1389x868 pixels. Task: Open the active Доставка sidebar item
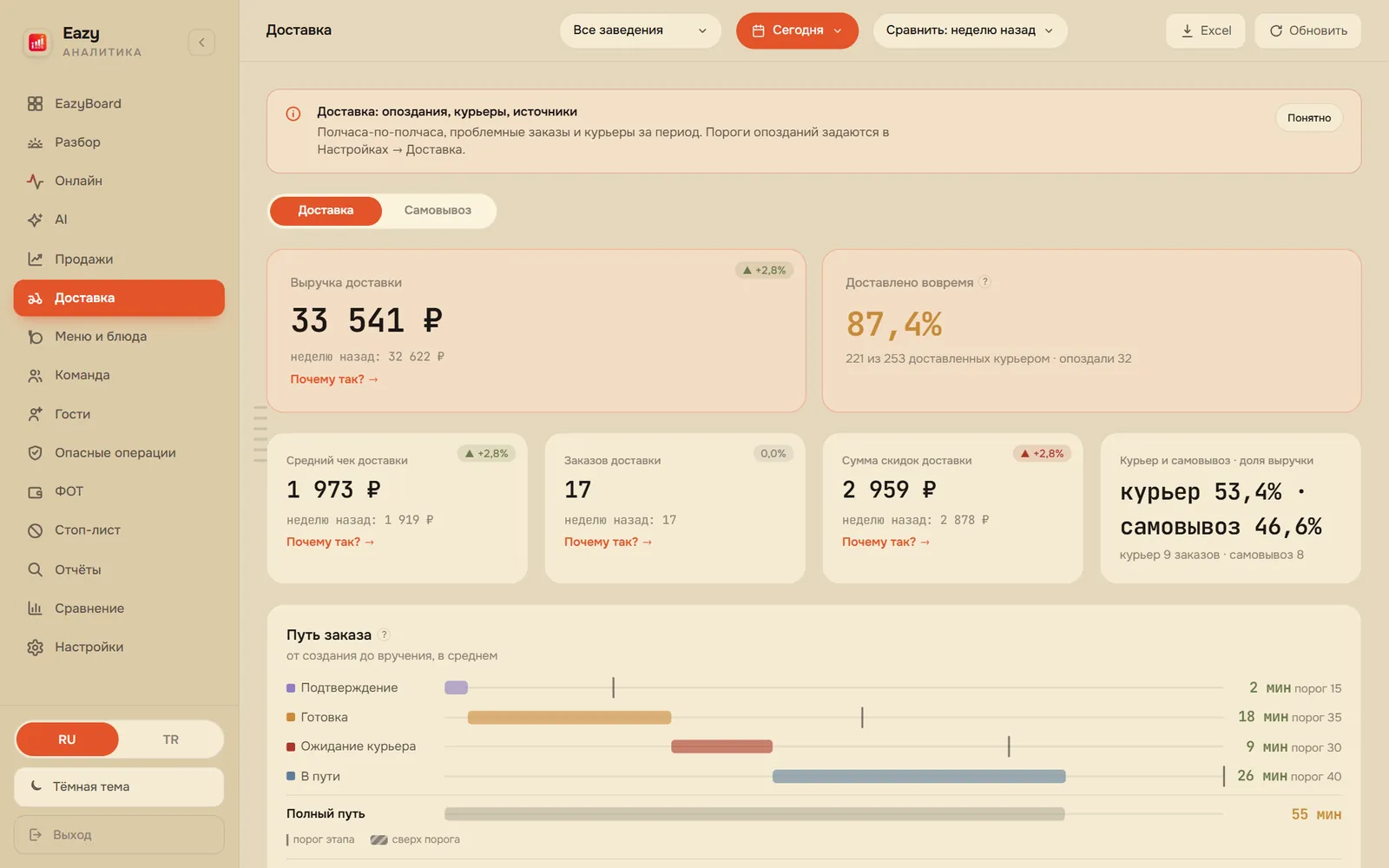coord(119,298)
